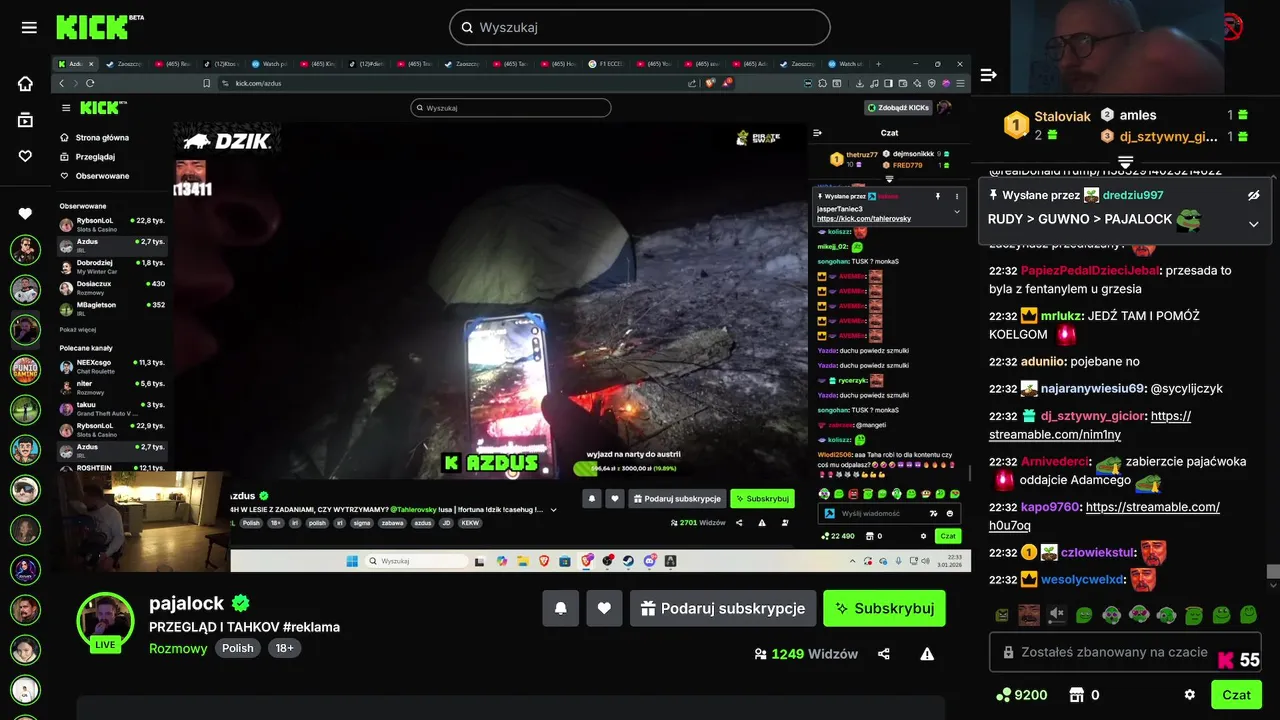Go to the home icon in the sidebar
1280x720 pixels.
(26, 84)
